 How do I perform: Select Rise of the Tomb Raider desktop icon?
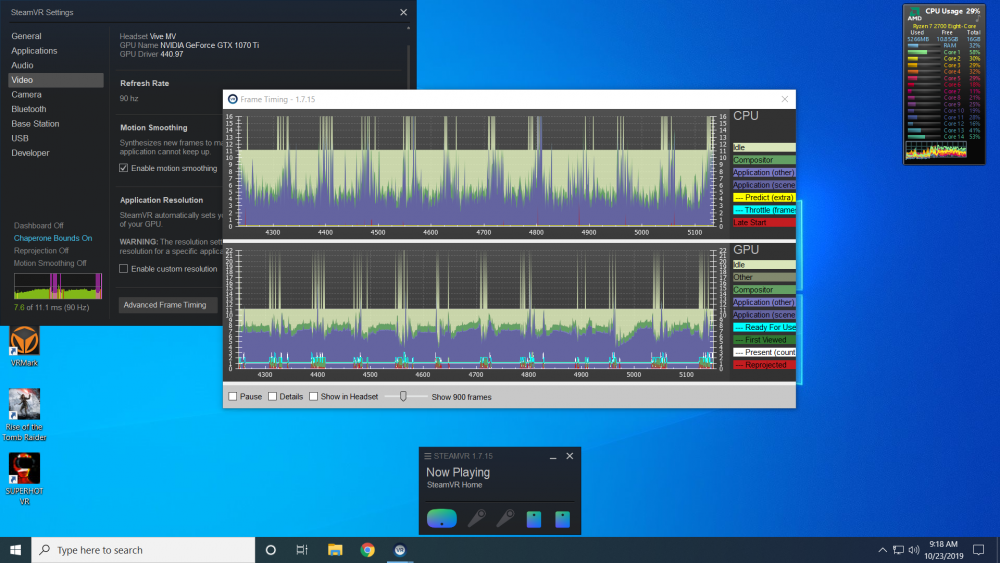(x=24, y=414)
